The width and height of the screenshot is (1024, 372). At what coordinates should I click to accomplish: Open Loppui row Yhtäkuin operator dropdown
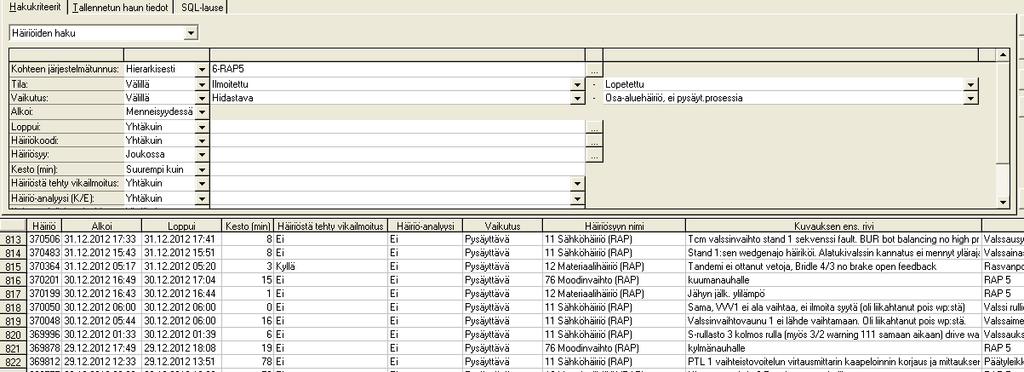[x=201, y=127]
